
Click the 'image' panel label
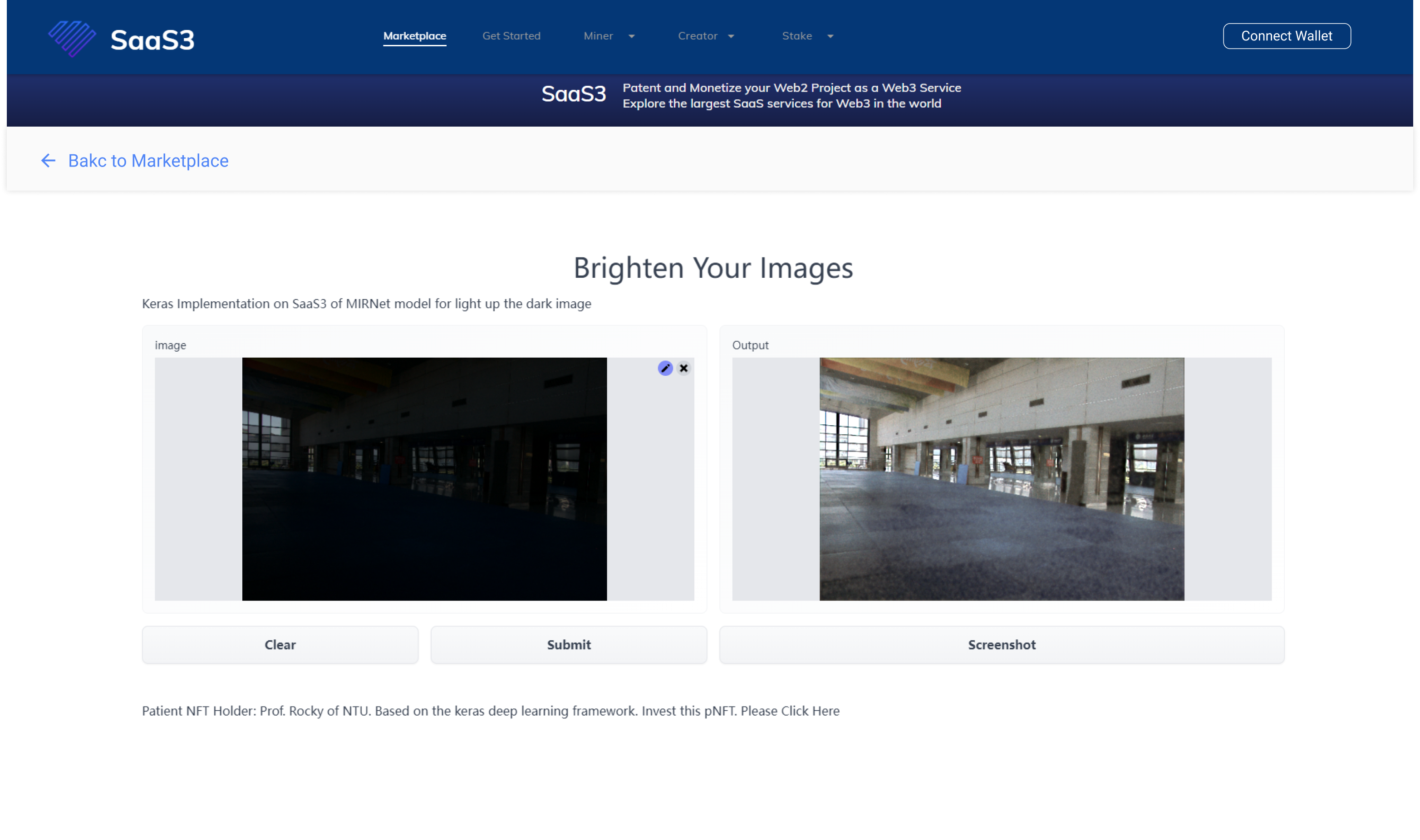point(170,345)
